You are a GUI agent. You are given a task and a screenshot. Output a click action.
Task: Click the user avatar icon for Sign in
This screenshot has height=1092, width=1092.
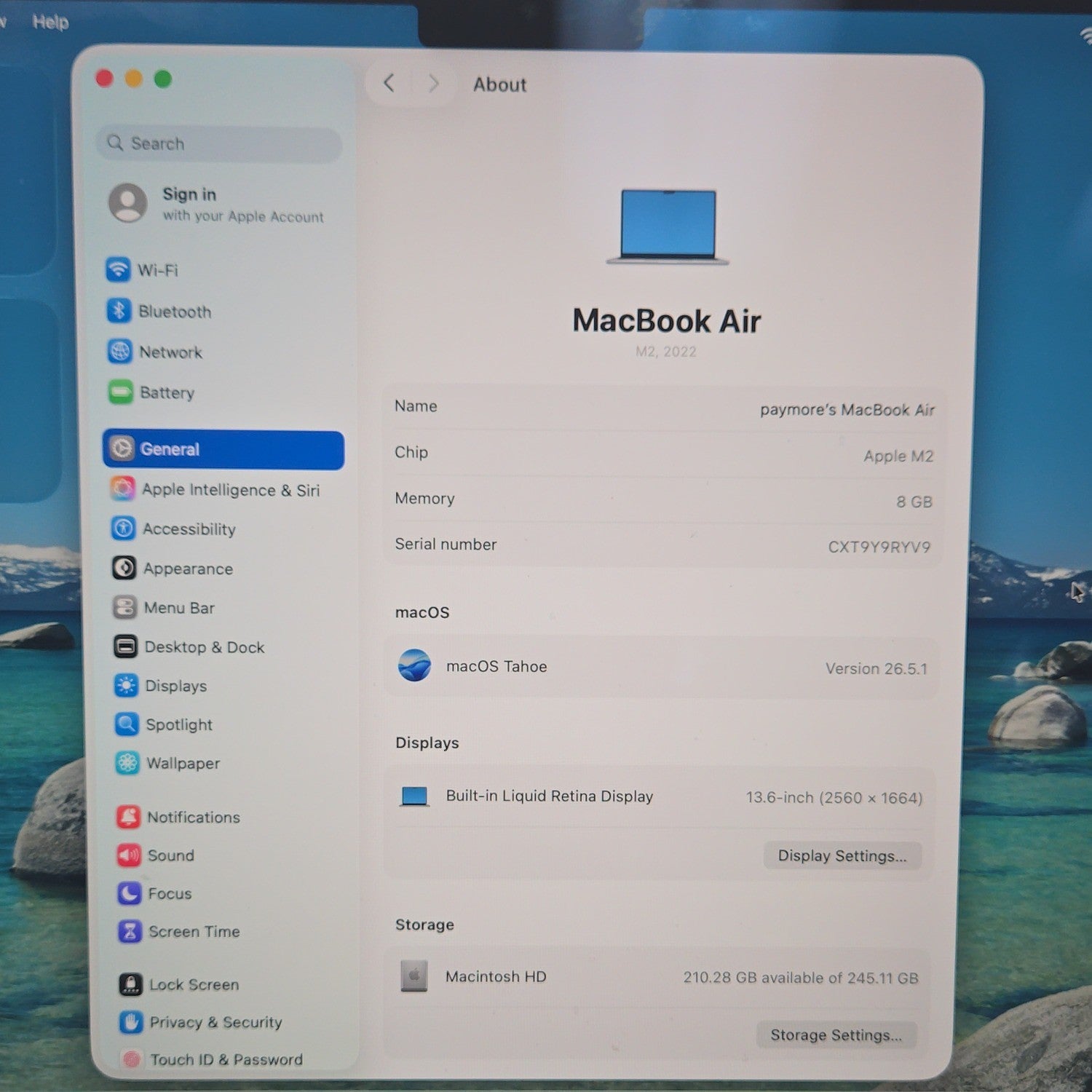[x=128, y=202]
